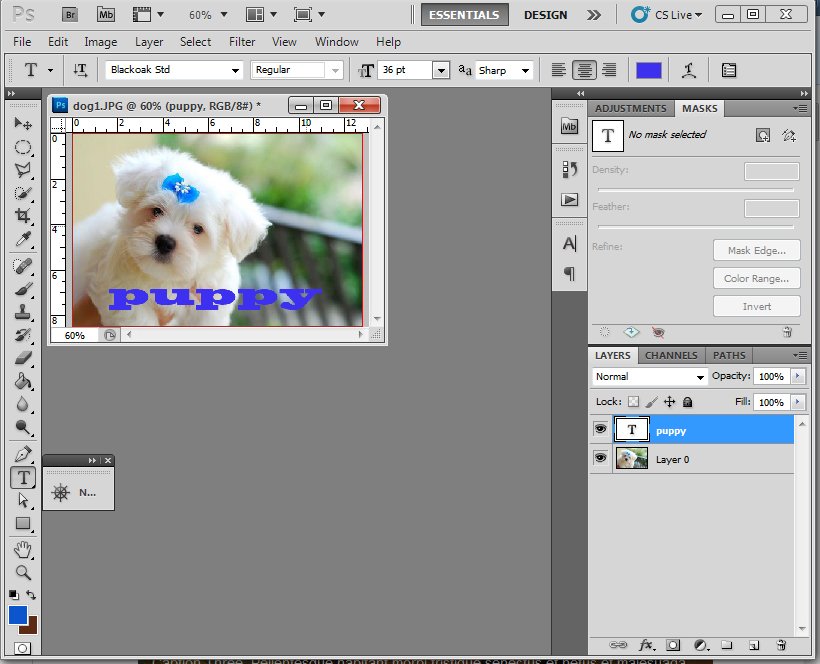Viewport: 820px width, 664px height.
Task: Select the Elliptical Marquee tool
Action: coord(22,147)
